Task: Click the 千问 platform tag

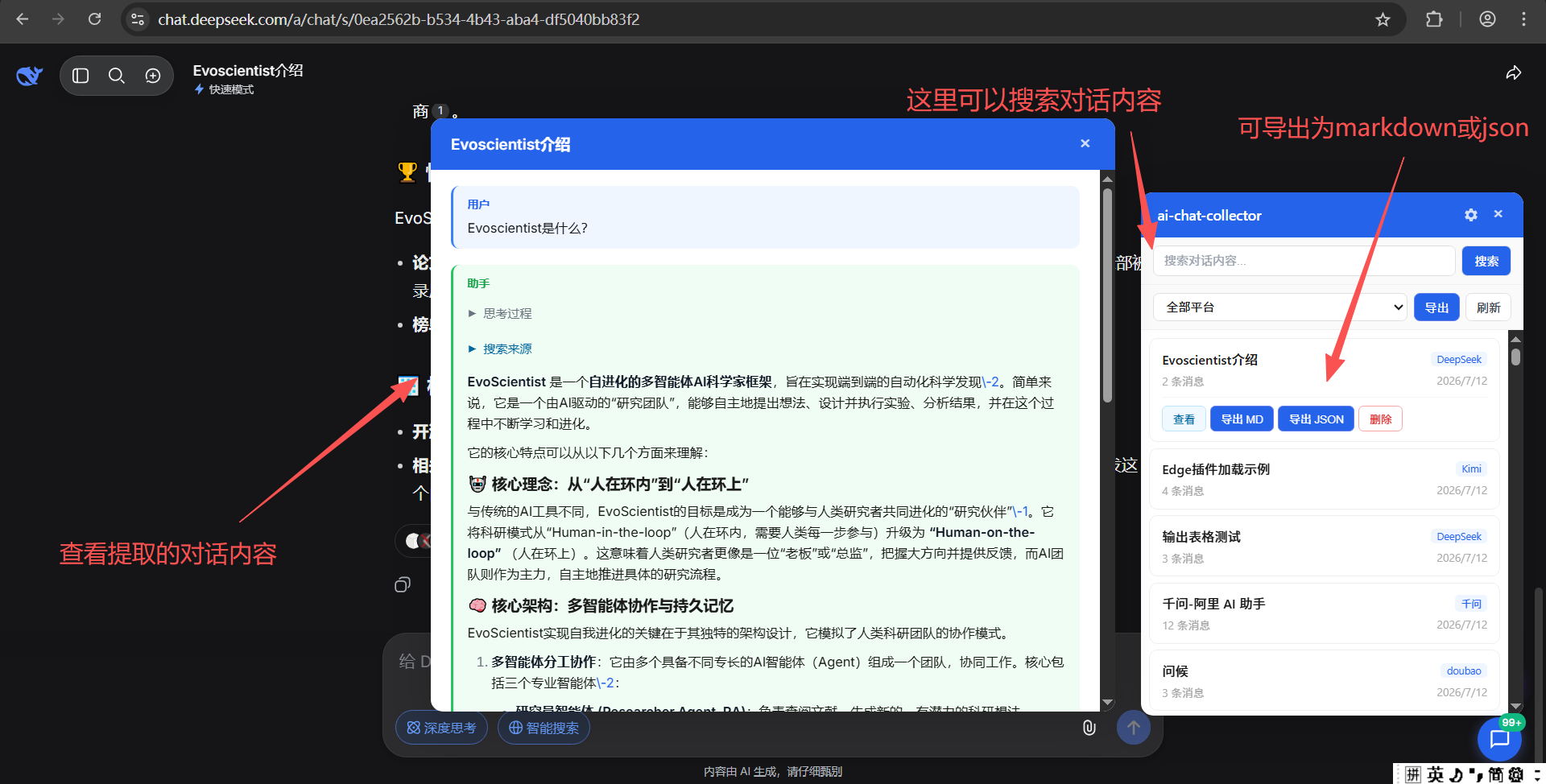Action: (1471, 604)
